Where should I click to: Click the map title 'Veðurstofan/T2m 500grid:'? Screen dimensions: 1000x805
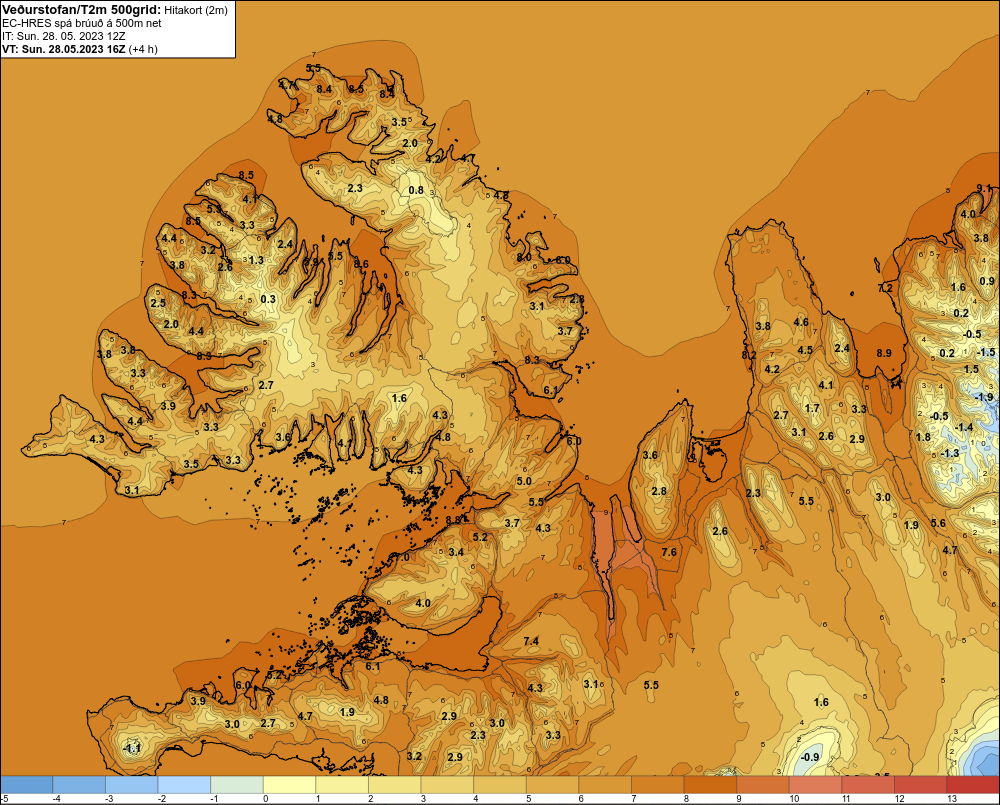[81, 9]
